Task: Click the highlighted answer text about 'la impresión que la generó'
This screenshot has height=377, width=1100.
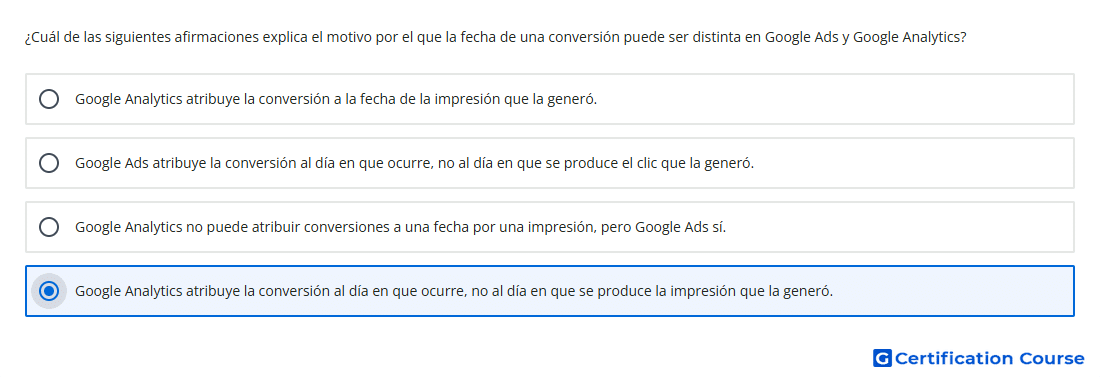Action: coord(454,291)
